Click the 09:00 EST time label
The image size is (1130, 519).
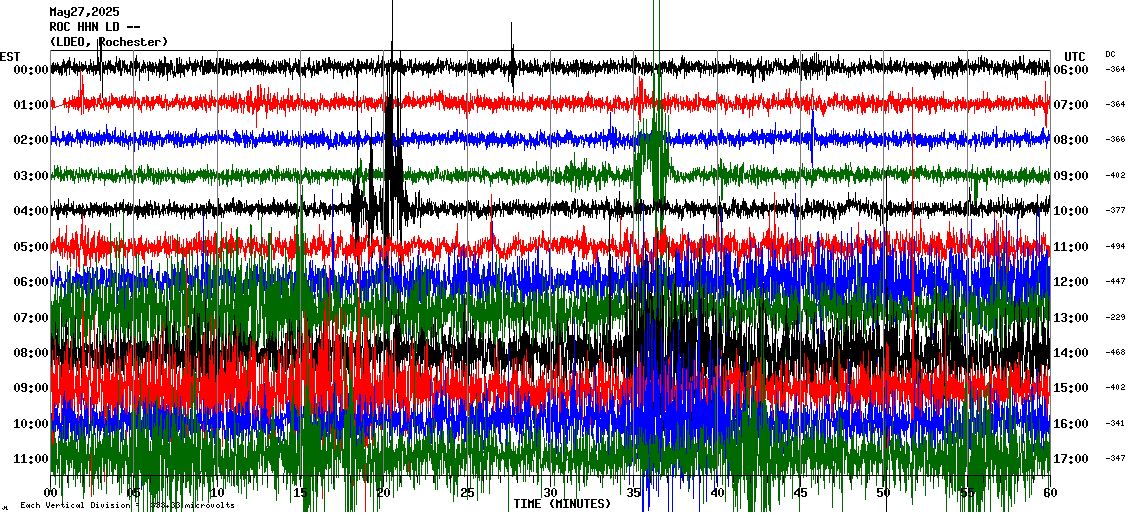[x=32, y=388]
